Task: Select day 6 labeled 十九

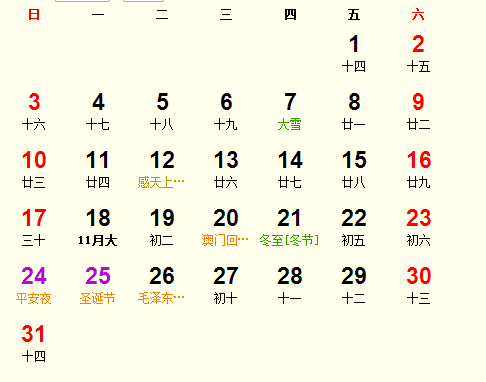Action: [x=226, y=111]
